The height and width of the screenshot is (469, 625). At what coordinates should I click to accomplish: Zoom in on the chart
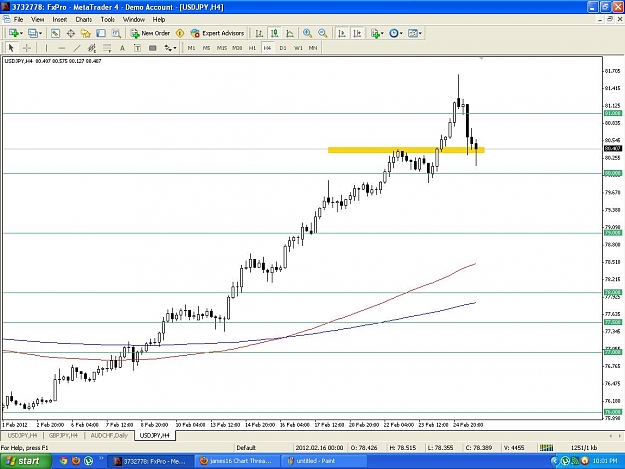point(307,33)
